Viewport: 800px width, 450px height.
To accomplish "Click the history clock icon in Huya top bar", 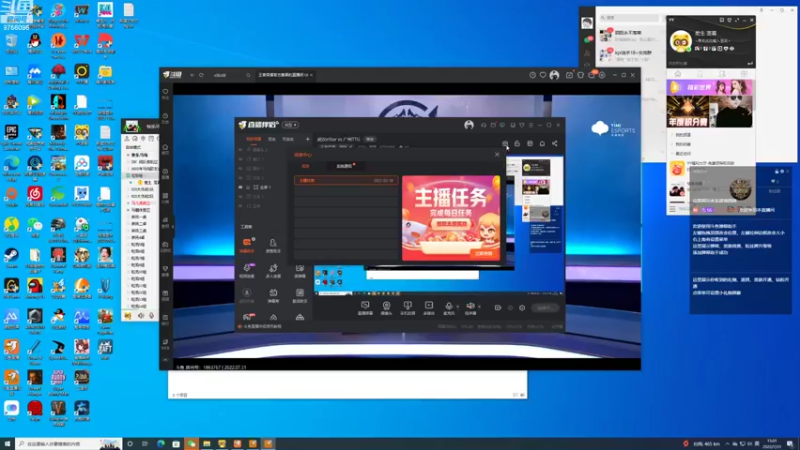I will coord(532,75).
